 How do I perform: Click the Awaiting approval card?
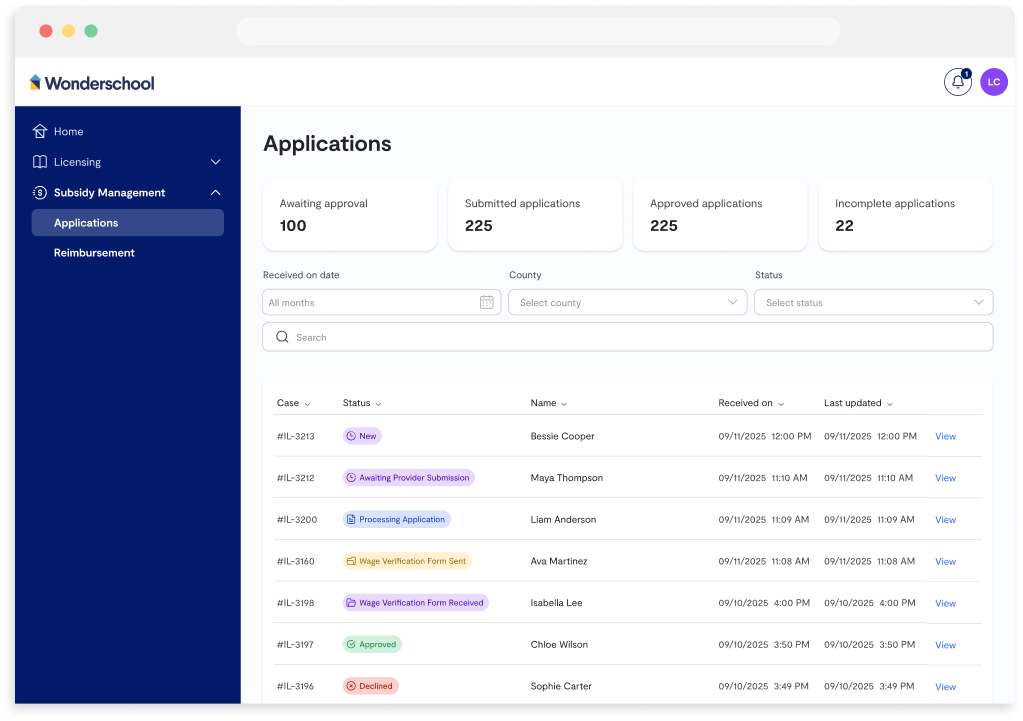point(350,215)
